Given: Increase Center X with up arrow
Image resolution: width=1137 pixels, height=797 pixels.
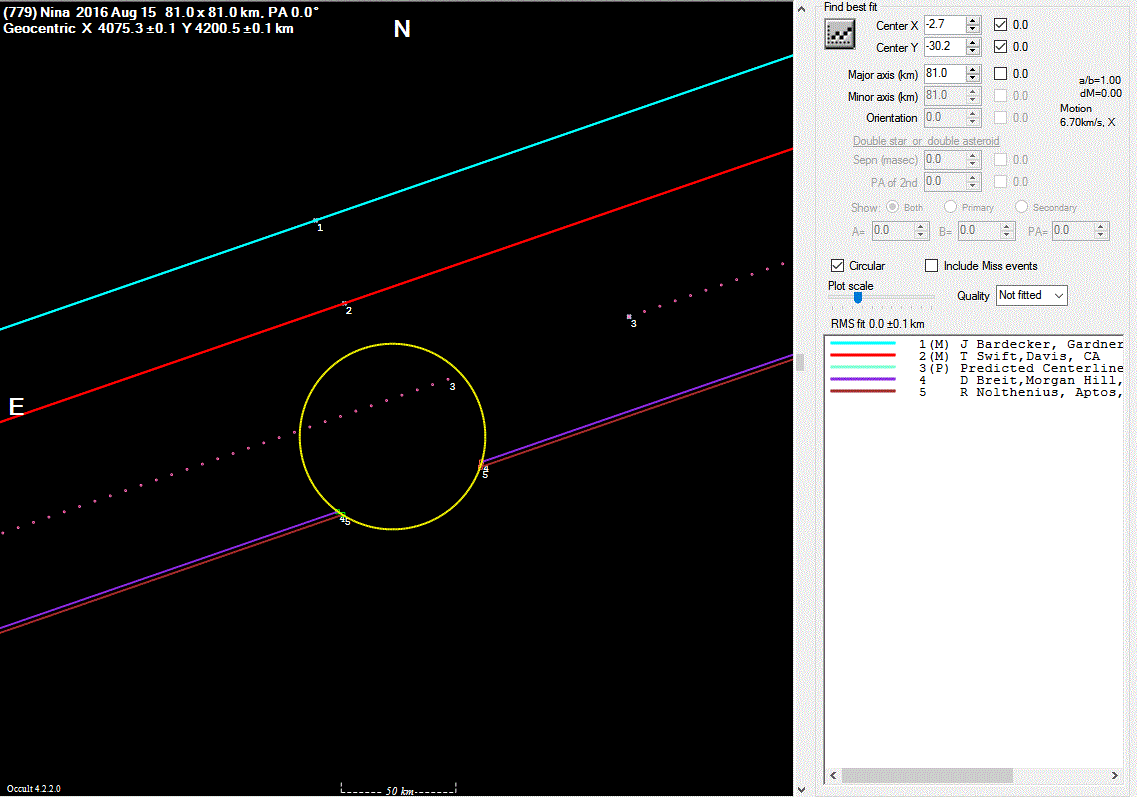Looking at the screenshot, I should point(973,20).
